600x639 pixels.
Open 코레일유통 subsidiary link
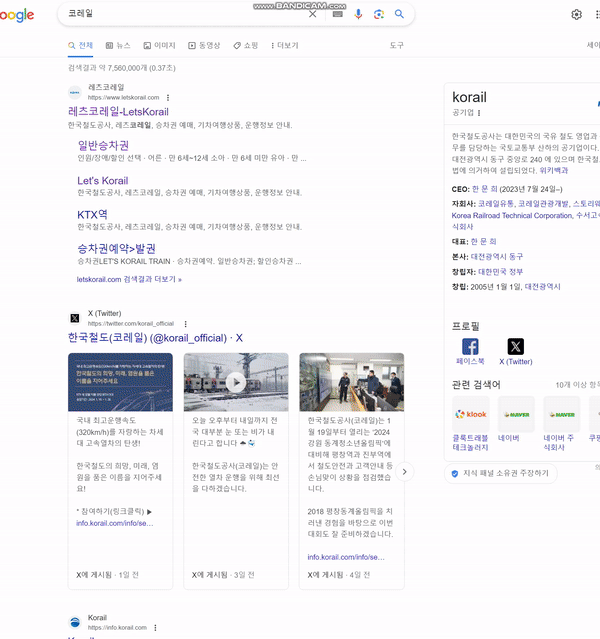(496, 203)
